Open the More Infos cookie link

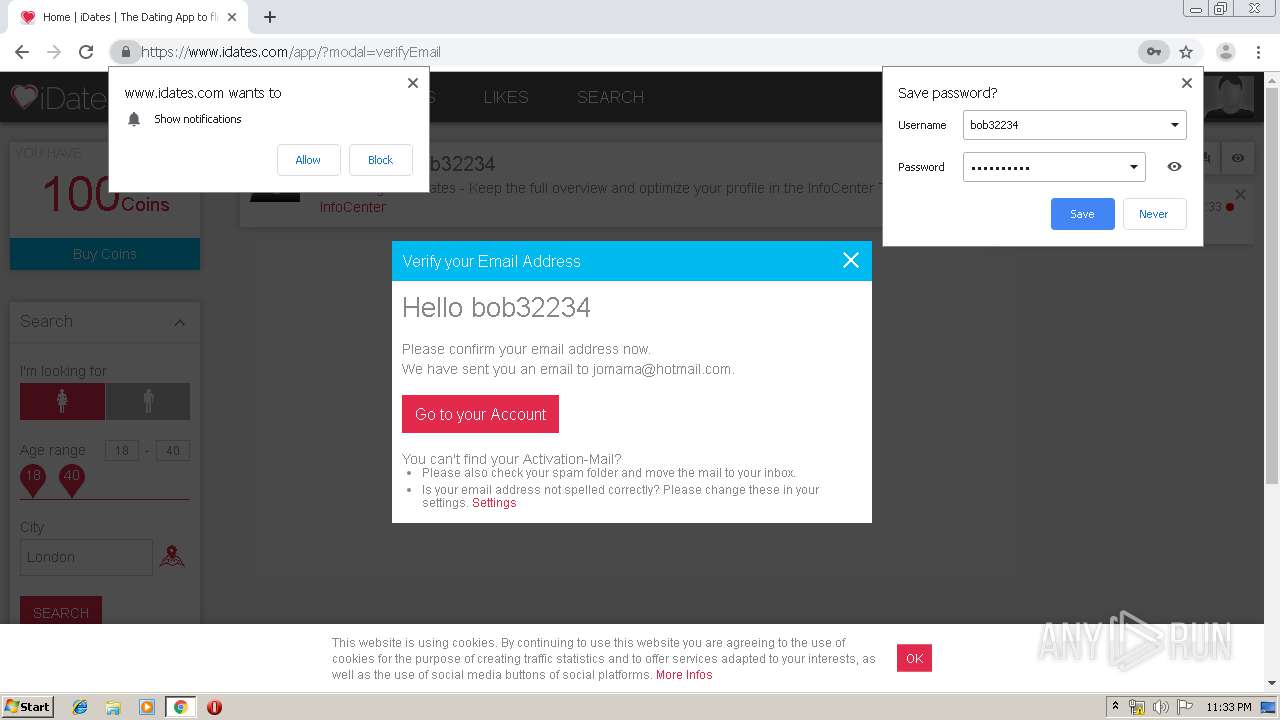(x=684, y=675)
